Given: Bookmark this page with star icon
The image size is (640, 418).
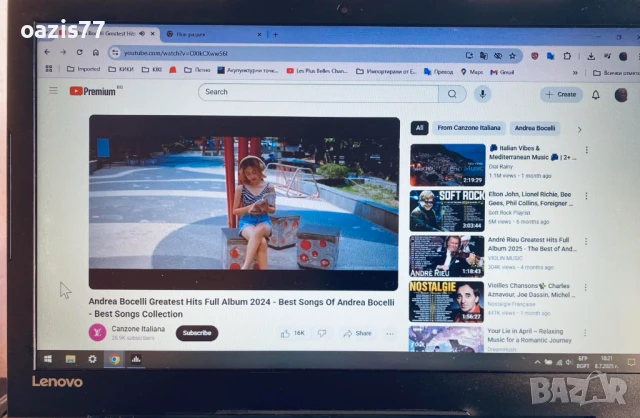Looking at the screenshot, I should tap(513, 55).
